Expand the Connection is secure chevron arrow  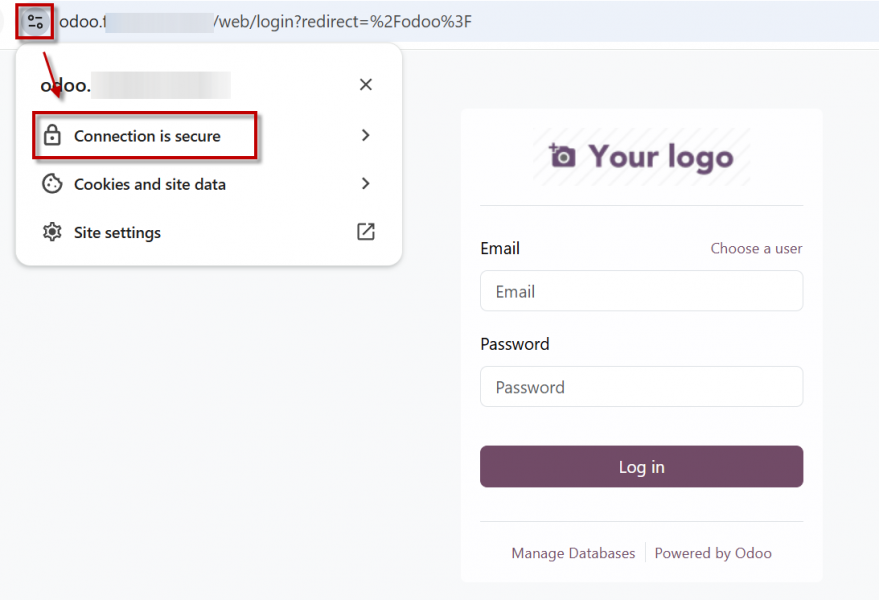366,135
